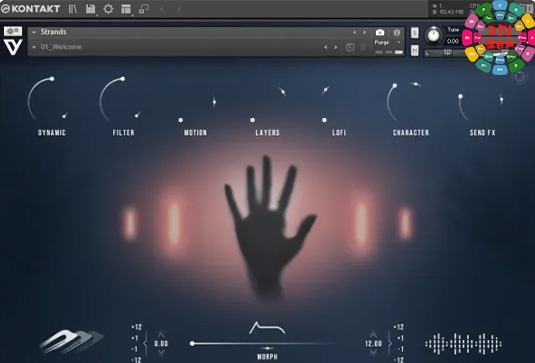Toggle the Mute M button
This screenshot has width=535, height=363.
coord(415,50)
